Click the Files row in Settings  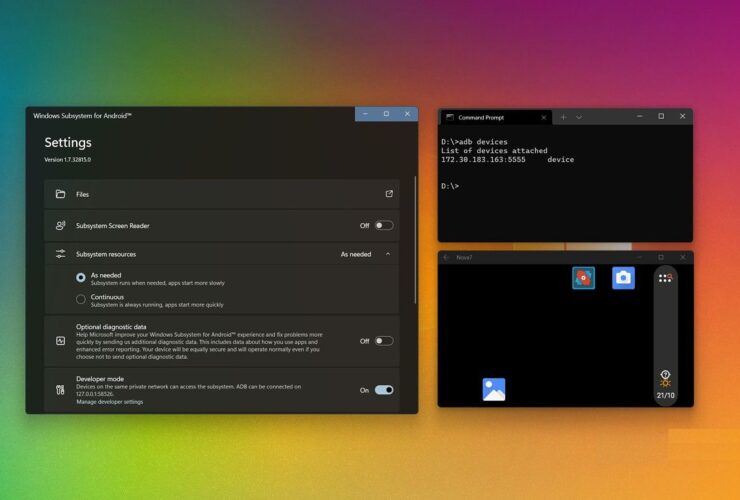[222, 194]
